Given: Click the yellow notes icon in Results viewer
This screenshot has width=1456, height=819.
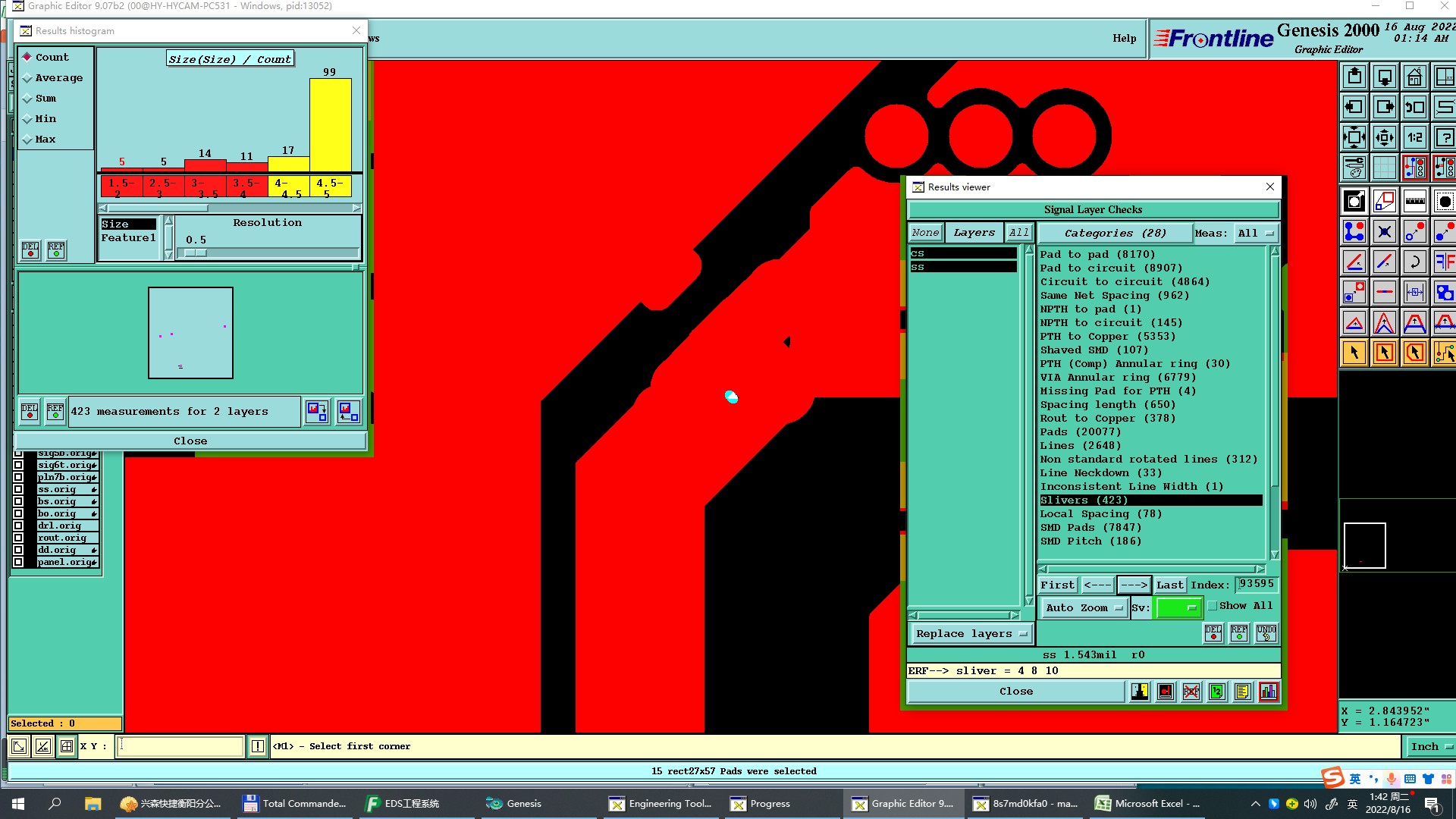Looking at the screenshot, I should (x=1242, y=692).
